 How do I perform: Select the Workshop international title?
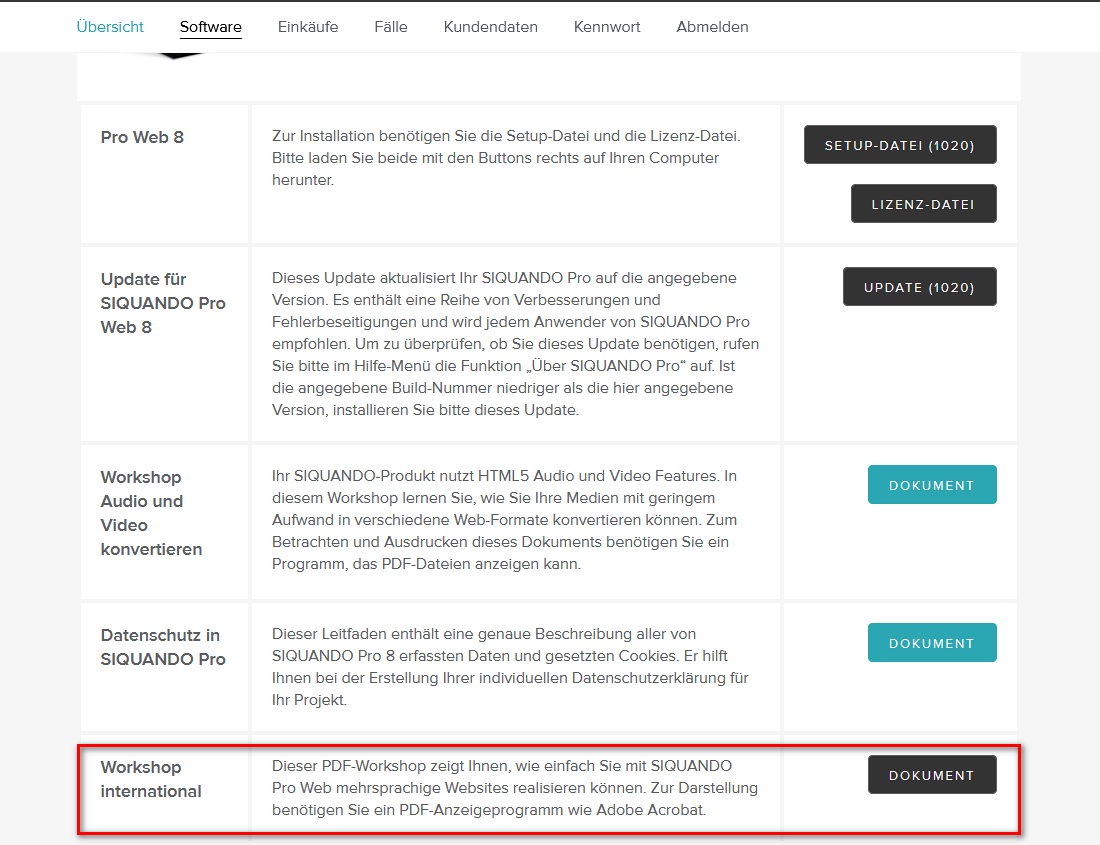click(151, 779)
